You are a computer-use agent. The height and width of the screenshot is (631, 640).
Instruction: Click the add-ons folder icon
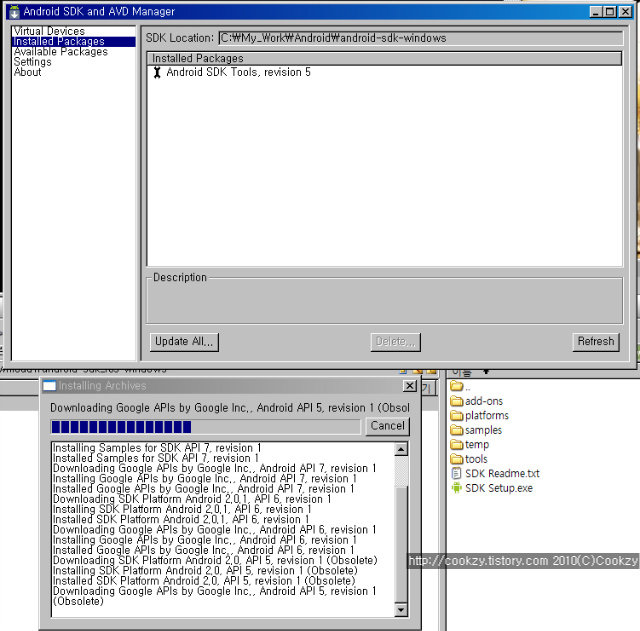point(457,401)
